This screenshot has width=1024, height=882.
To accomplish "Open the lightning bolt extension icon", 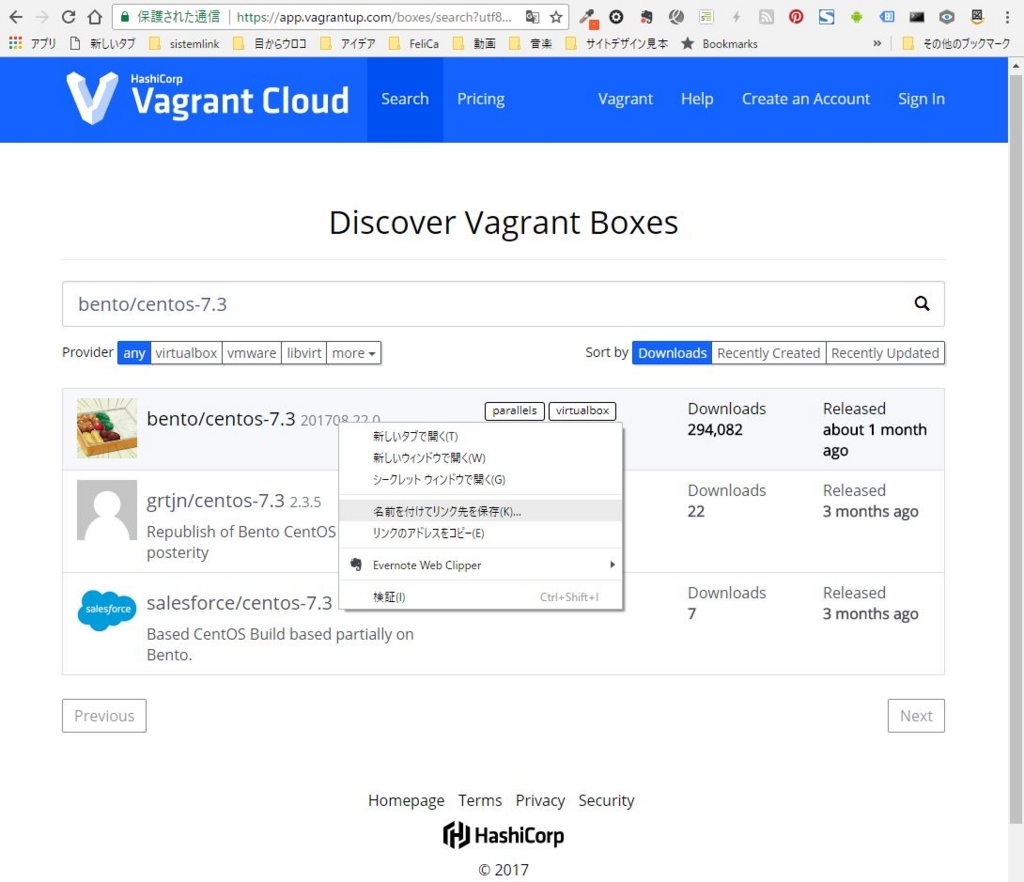I will tap(736, 17).
